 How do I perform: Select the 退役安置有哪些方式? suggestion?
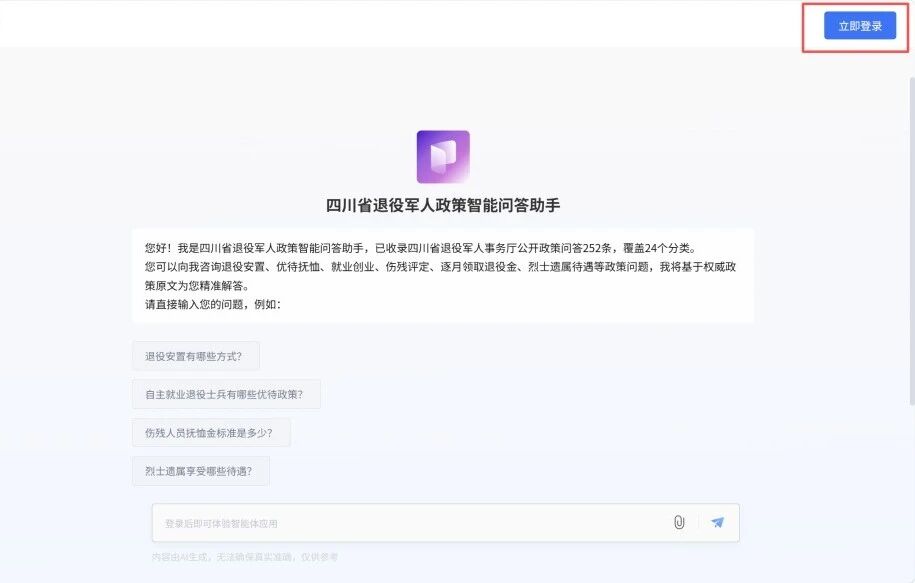point(195,356)
